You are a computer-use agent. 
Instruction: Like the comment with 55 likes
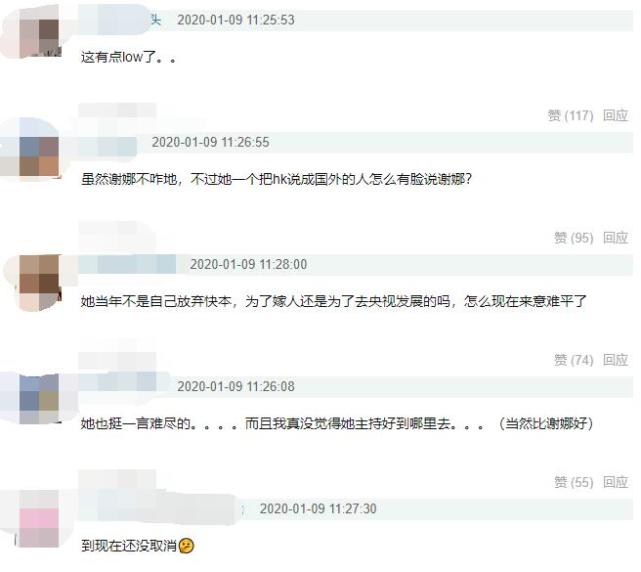coord(574,482)
